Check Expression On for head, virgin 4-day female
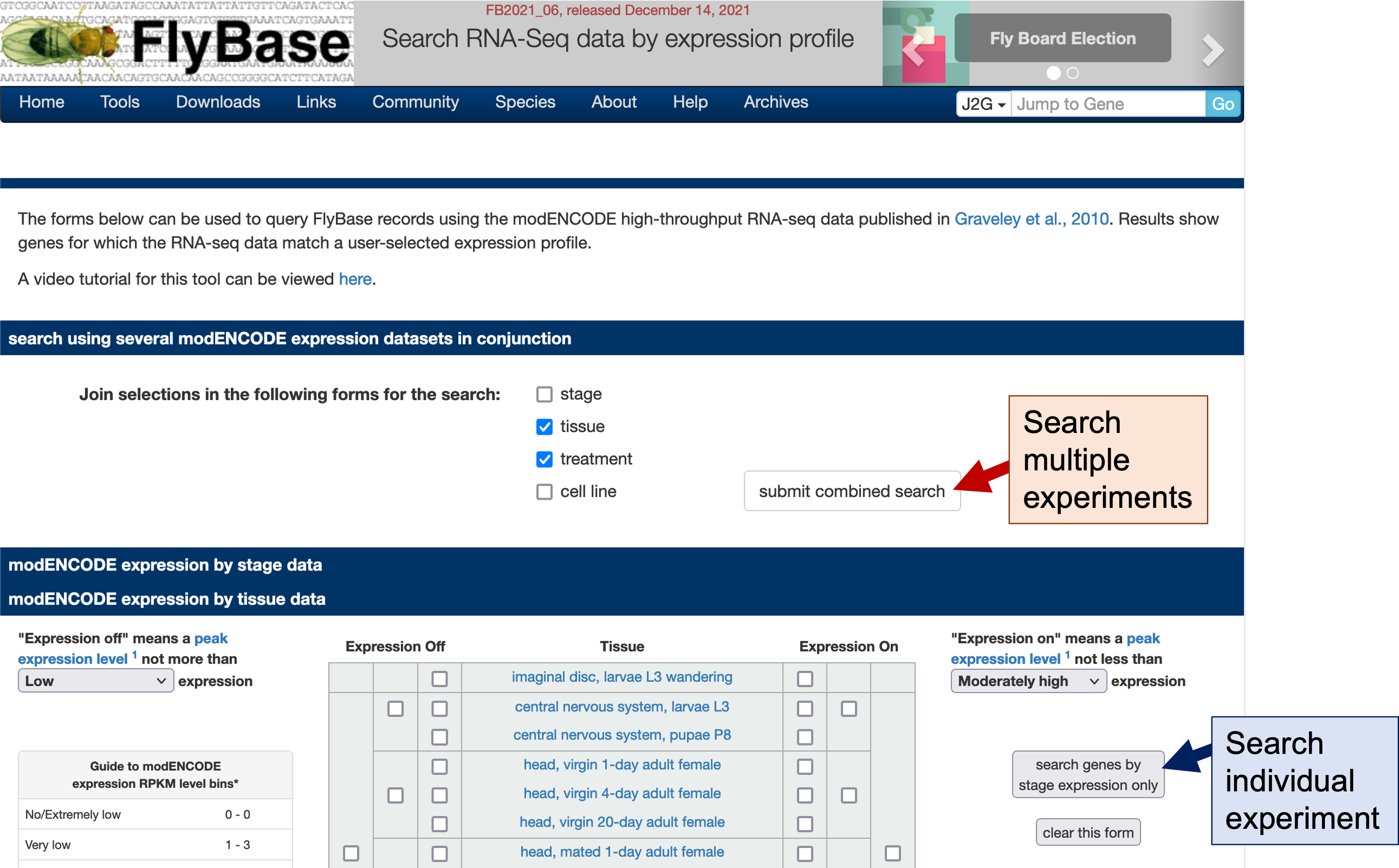The height and width of the screenshot is (868, 1399). (x=805, y=796)
